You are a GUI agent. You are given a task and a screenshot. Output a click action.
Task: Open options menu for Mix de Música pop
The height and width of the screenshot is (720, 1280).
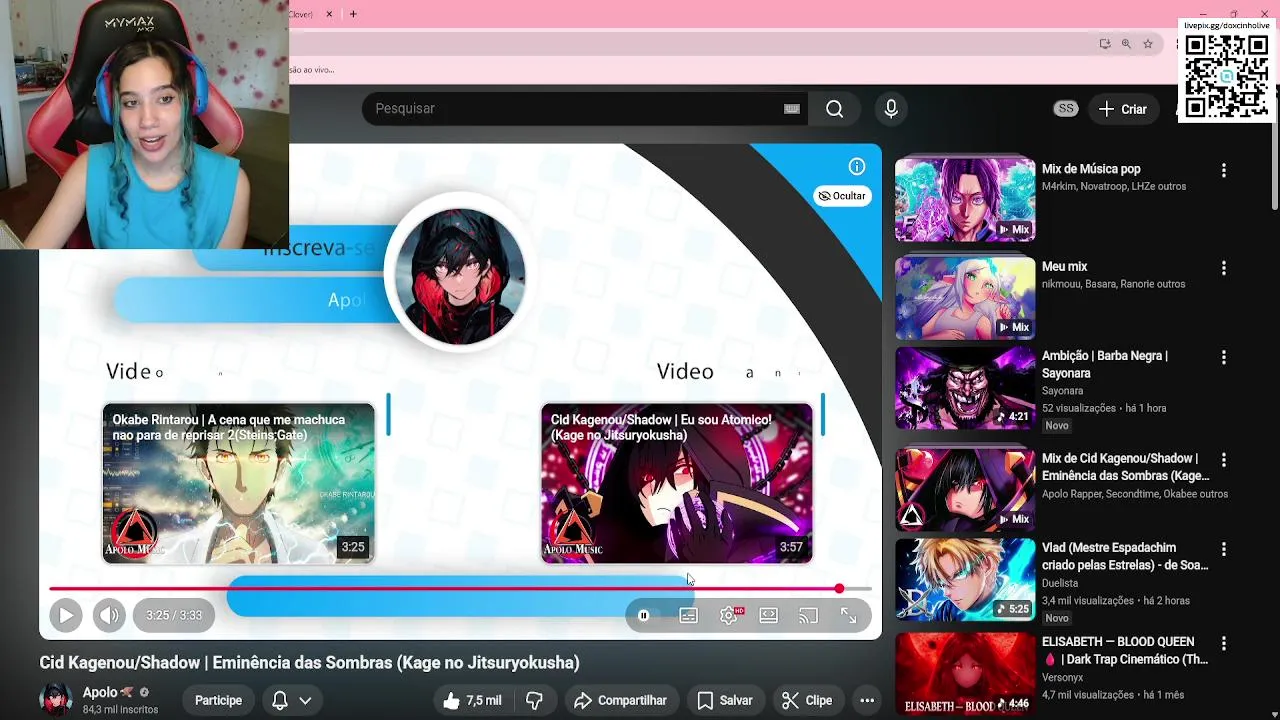(1223, 171)
